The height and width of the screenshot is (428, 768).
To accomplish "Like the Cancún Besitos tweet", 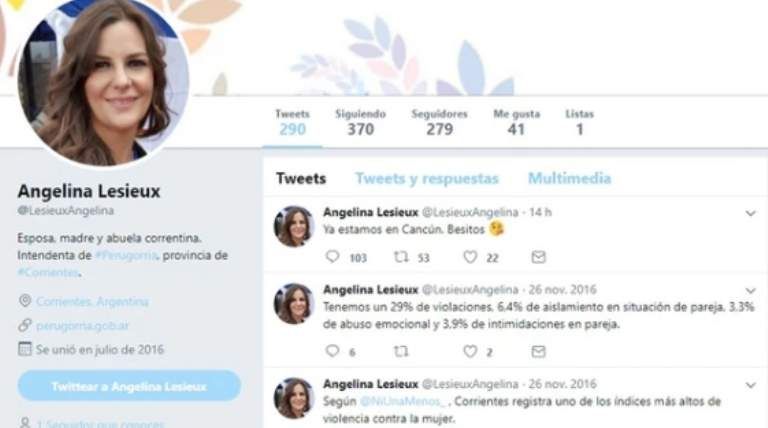I will 470,257.
